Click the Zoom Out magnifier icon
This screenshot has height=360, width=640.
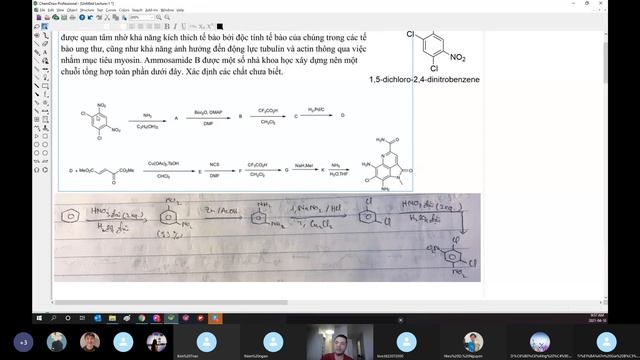coord(167,18)
